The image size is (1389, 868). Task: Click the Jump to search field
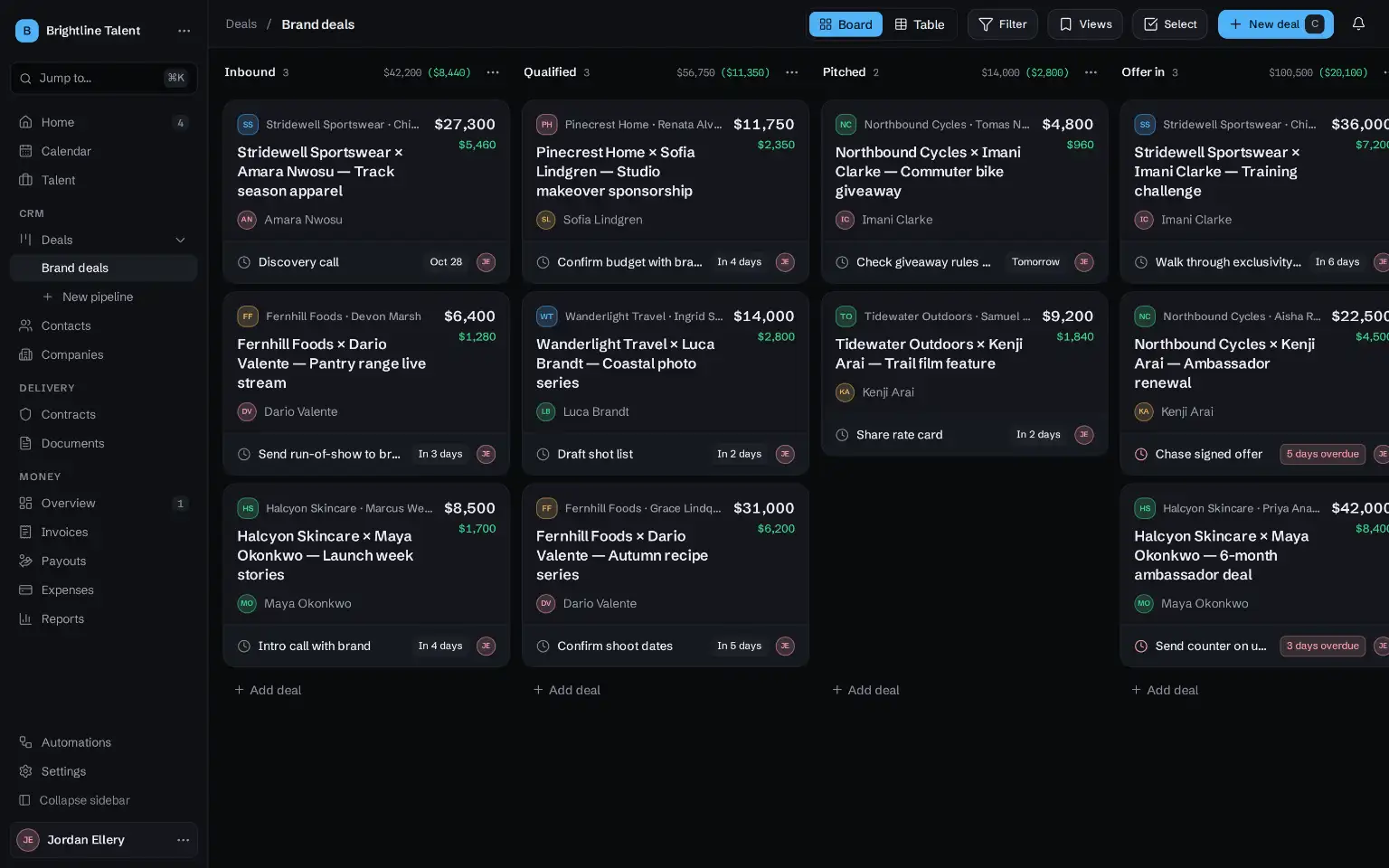coord(103,78)
